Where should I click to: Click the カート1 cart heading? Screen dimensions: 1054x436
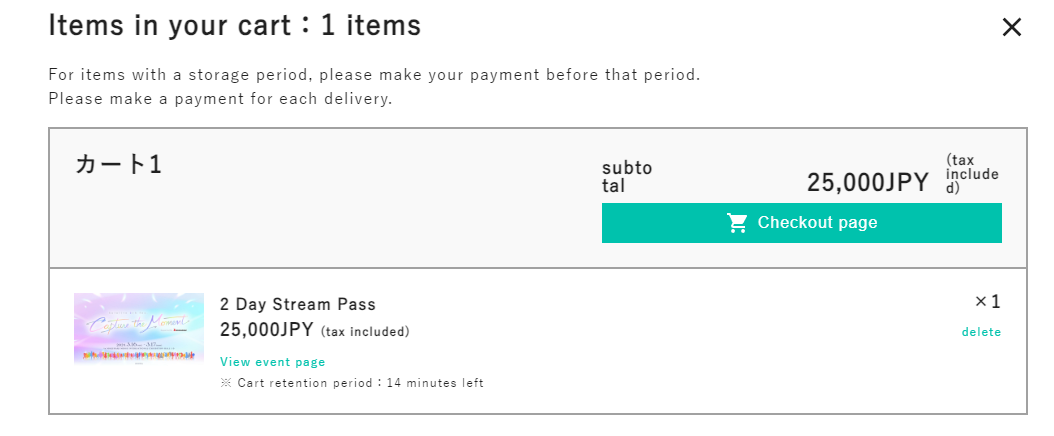[x=118, y=165]
